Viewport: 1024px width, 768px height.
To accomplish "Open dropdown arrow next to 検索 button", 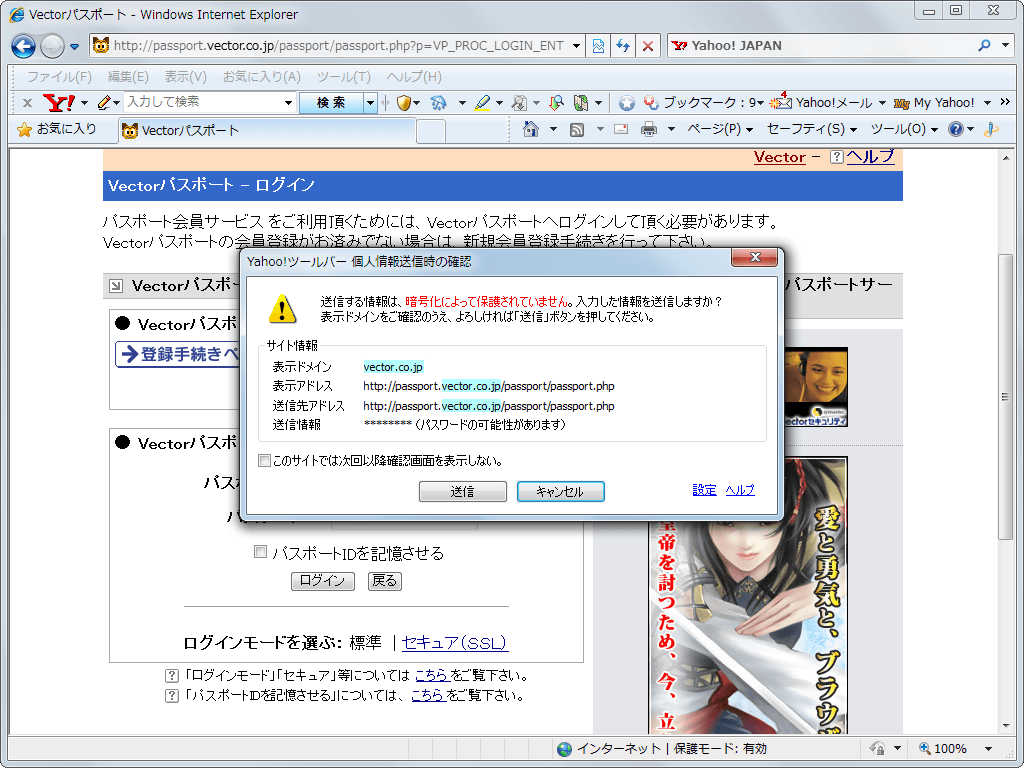I will (x=370, y=103).
